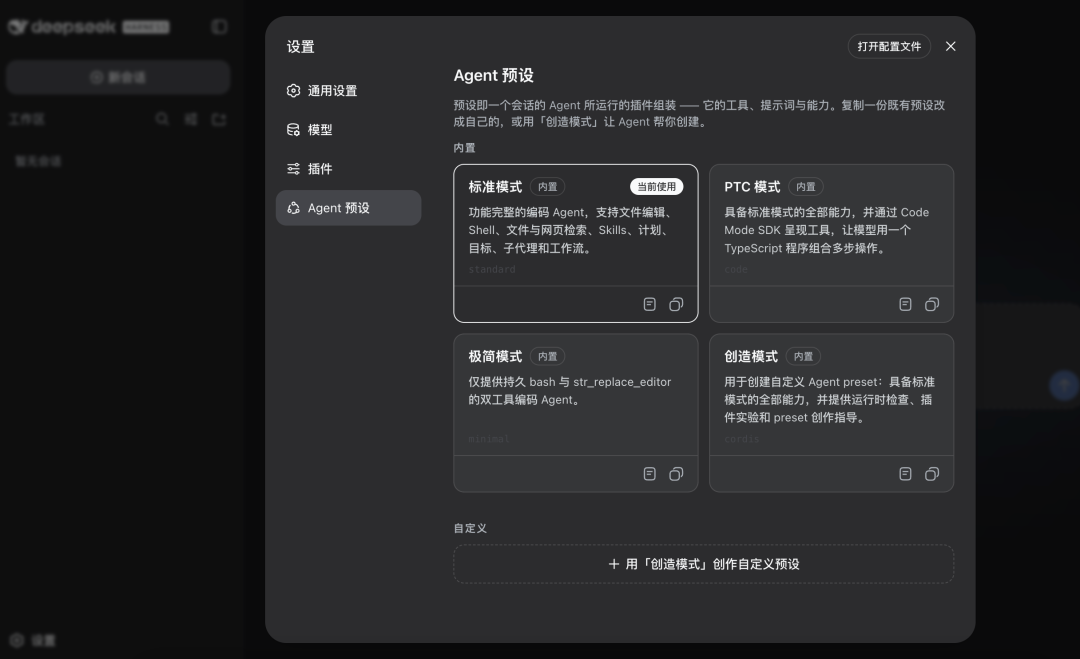Image resolution: width=1080 pixels, height=659 pixels.
Task: Duplicate the 极简模式 preset
Action: click(676, 474)
